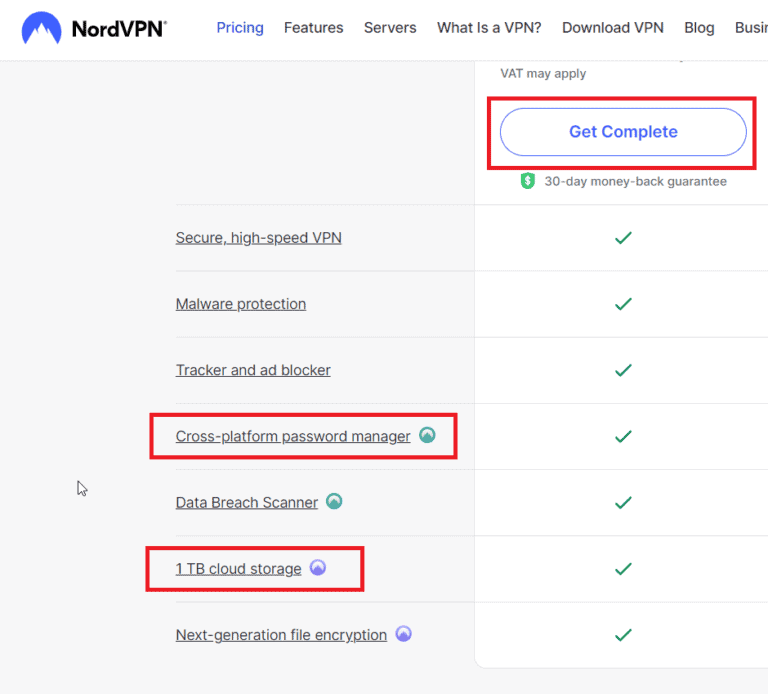Screen dimensions: 768x694
Task: Click NordLocker icon beside 1 TB cloud storage
Action: (318, 568)
